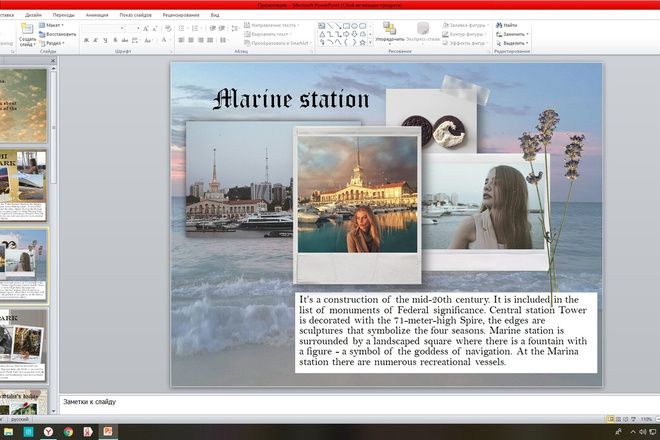This screenshot has height=440, width=660.
Task: Click the Восстановить button
Action: [58, 34]
